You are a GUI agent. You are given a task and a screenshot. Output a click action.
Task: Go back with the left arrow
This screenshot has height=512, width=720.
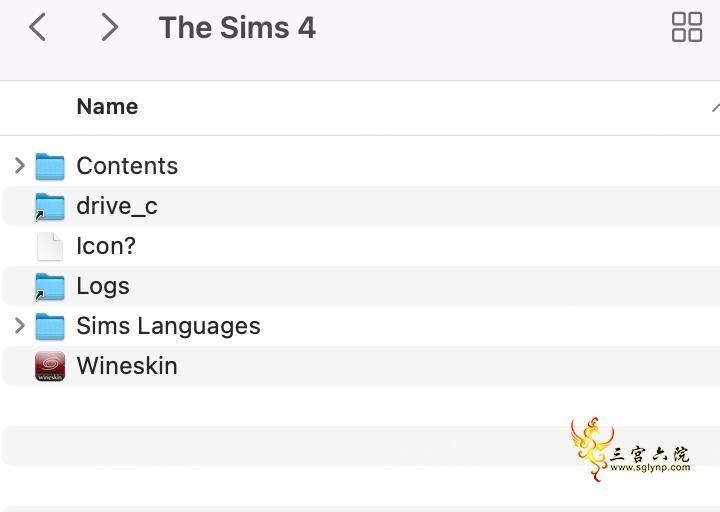(37, 27)
